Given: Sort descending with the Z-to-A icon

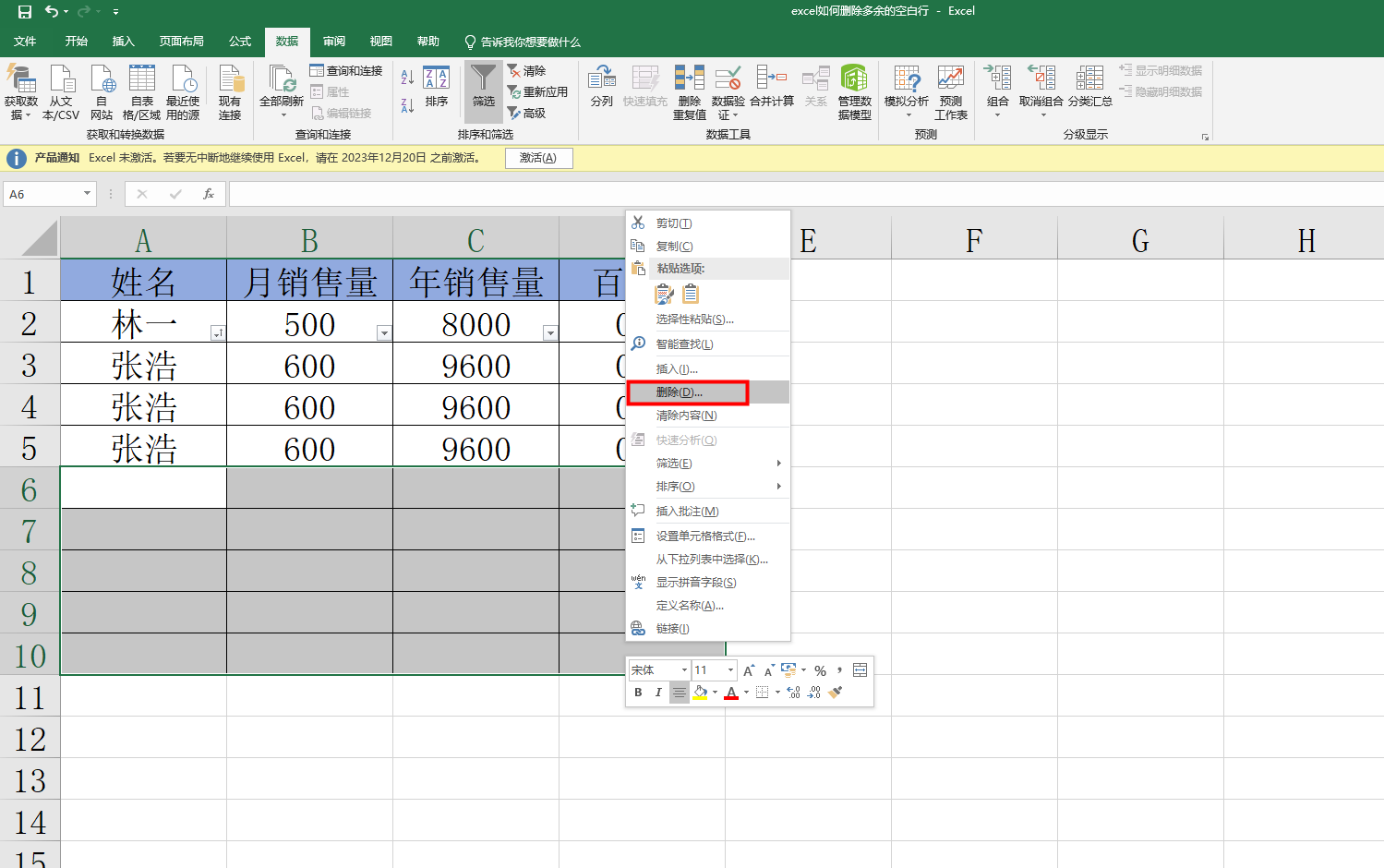Looking at the screenshot, I should pos(407,106).
